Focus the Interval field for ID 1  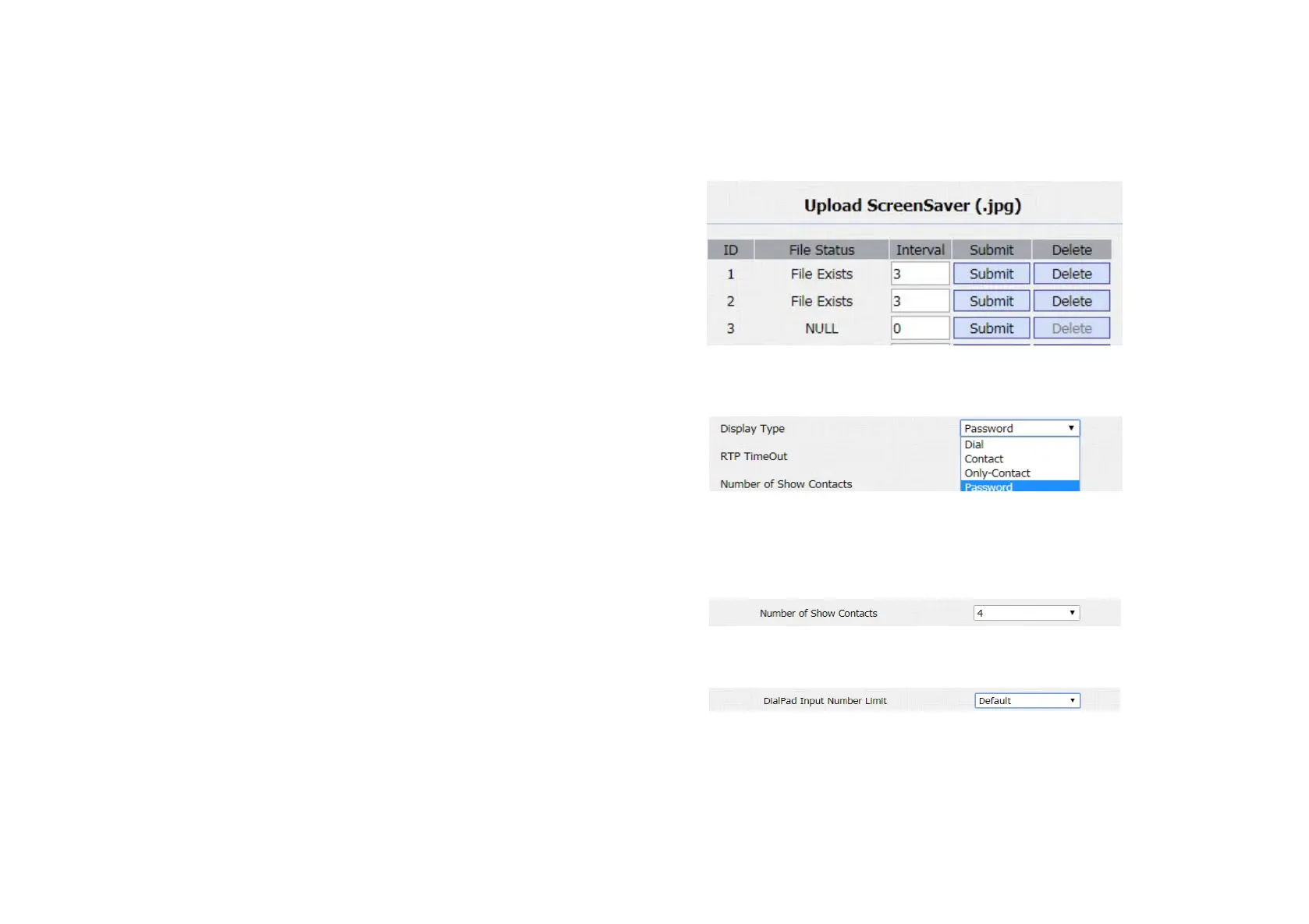point(921,274)
